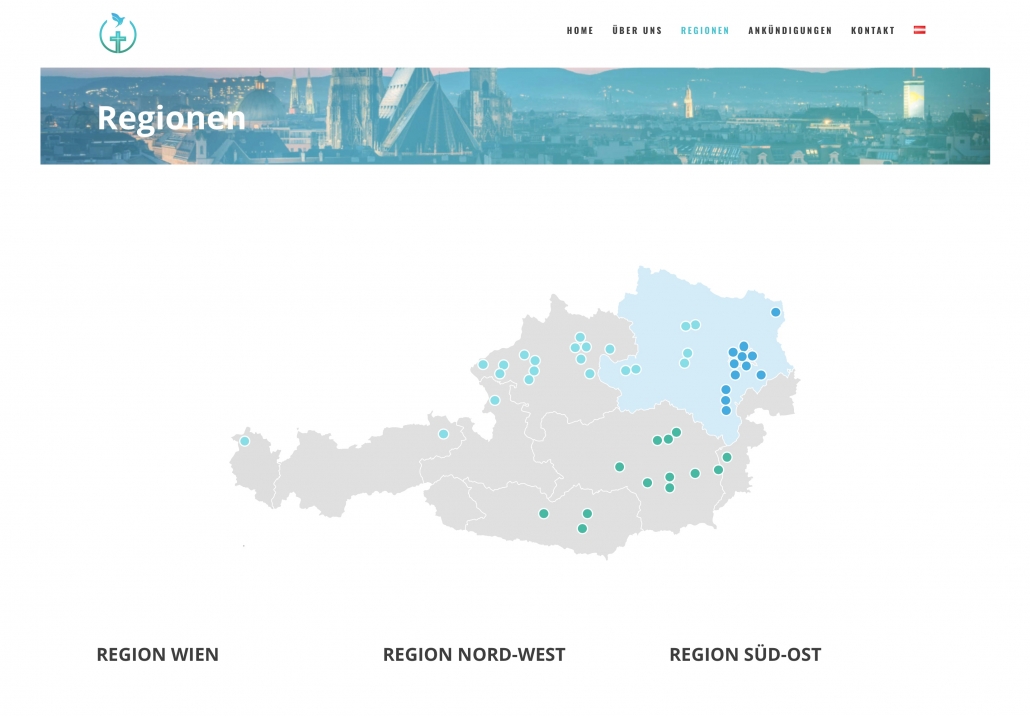This screenshot has width=1030, height=716.
Task: Open the REGION SÜD-OST heading
Action: pyautogui.click(x=745, y=654)
